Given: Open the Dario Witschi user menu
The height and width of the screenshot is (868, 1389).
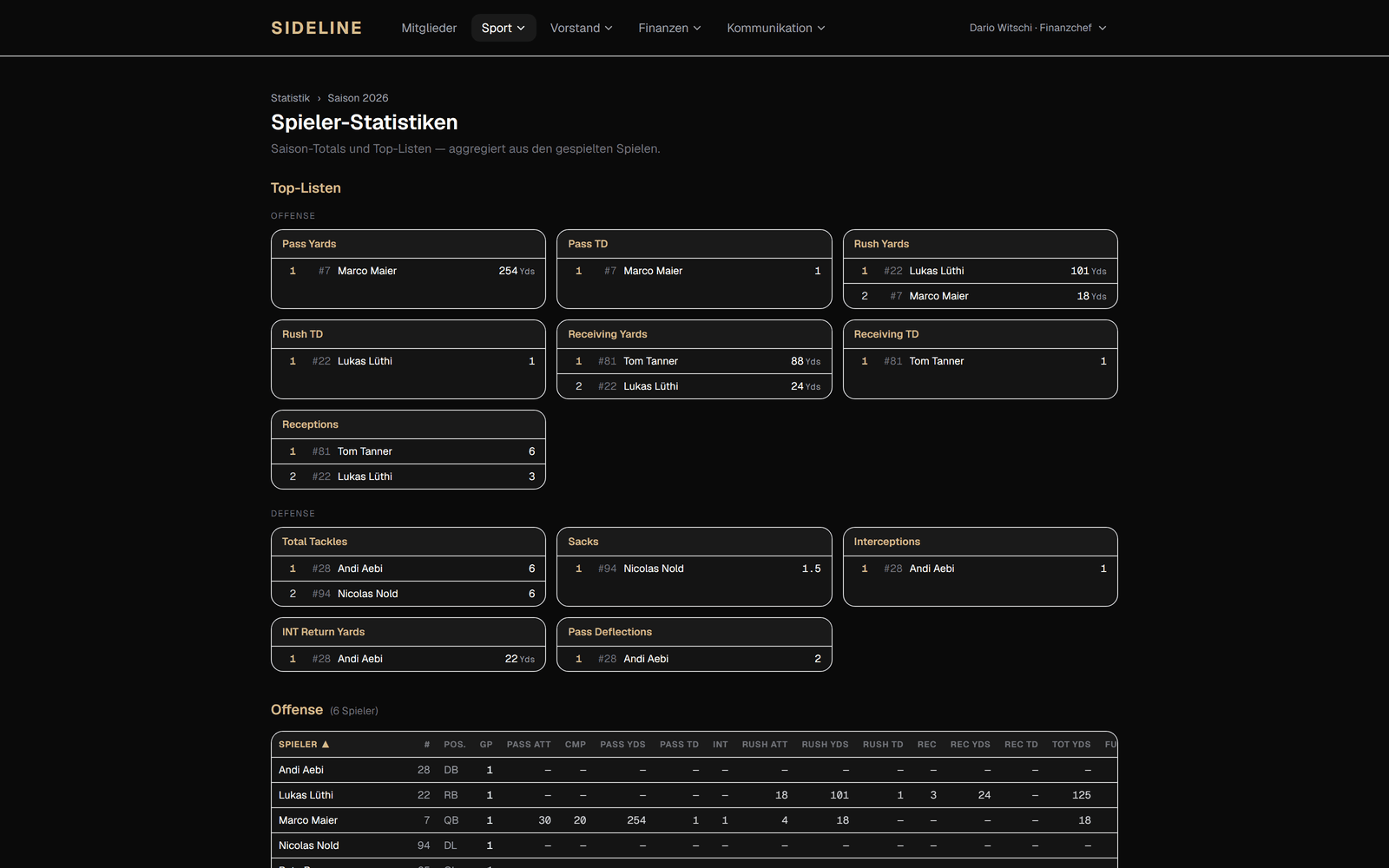Looking at the screenshot, I should 1038,28.
